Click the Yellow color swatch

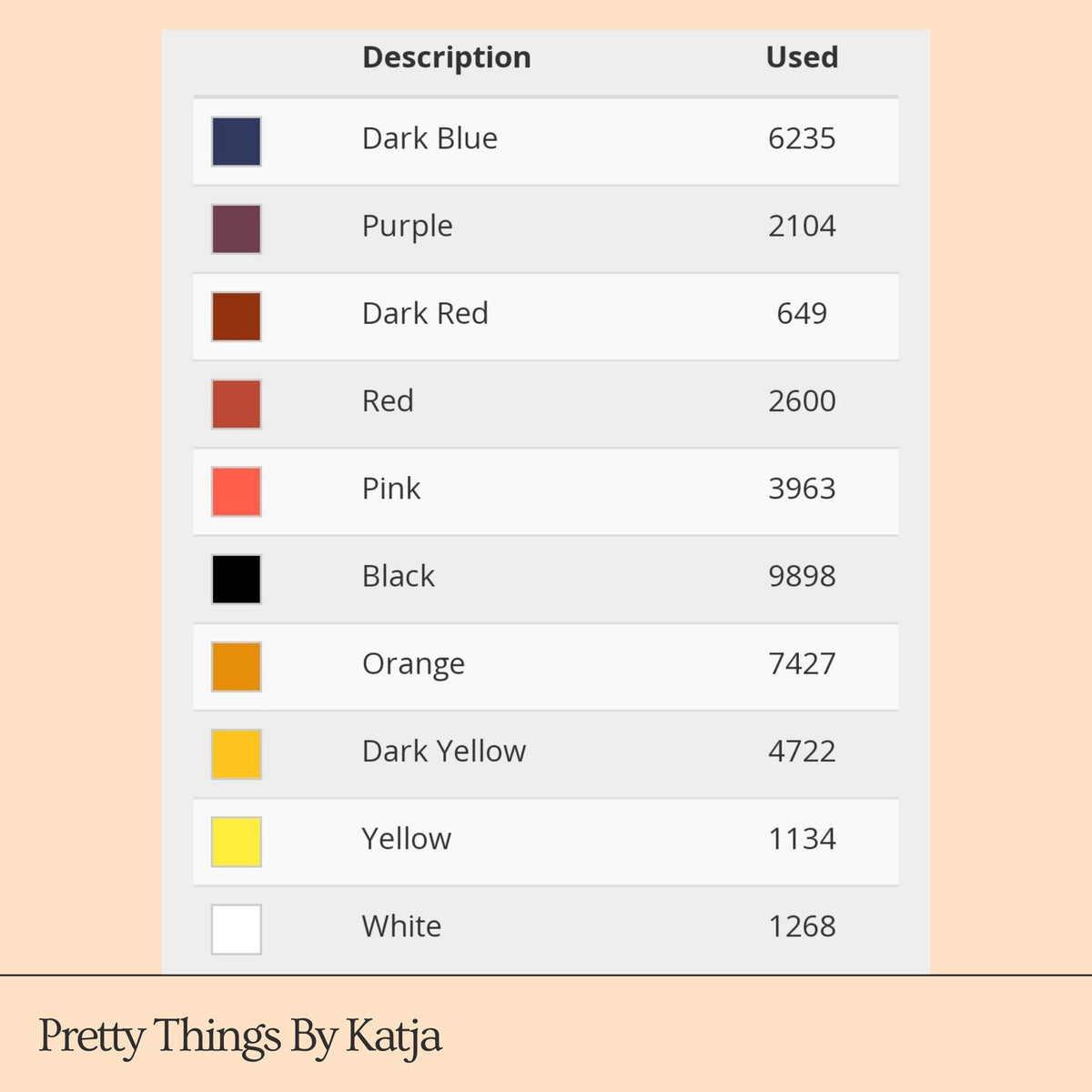(x=237, y=842)
